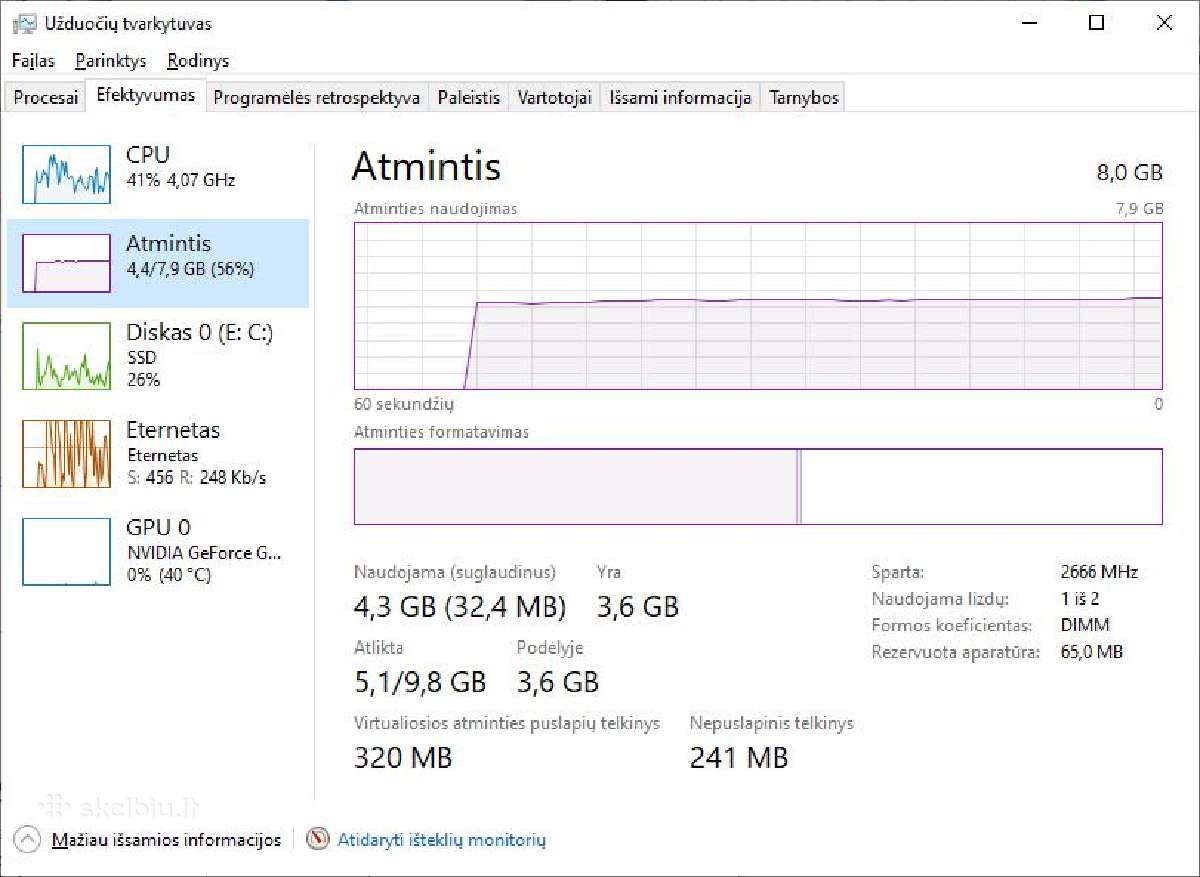Select the CPU usage graph thumbnail
Image resolution: width=1200 pixels, height=877 pixels.
tap(66, 173)
